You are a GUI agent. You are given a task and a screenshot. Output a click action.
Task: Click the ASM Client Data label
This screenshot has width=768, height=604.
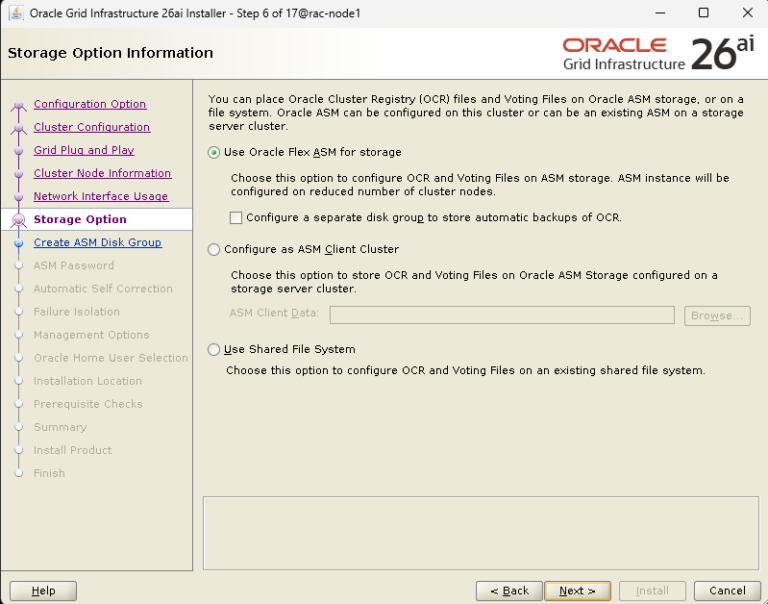[274, 313]
